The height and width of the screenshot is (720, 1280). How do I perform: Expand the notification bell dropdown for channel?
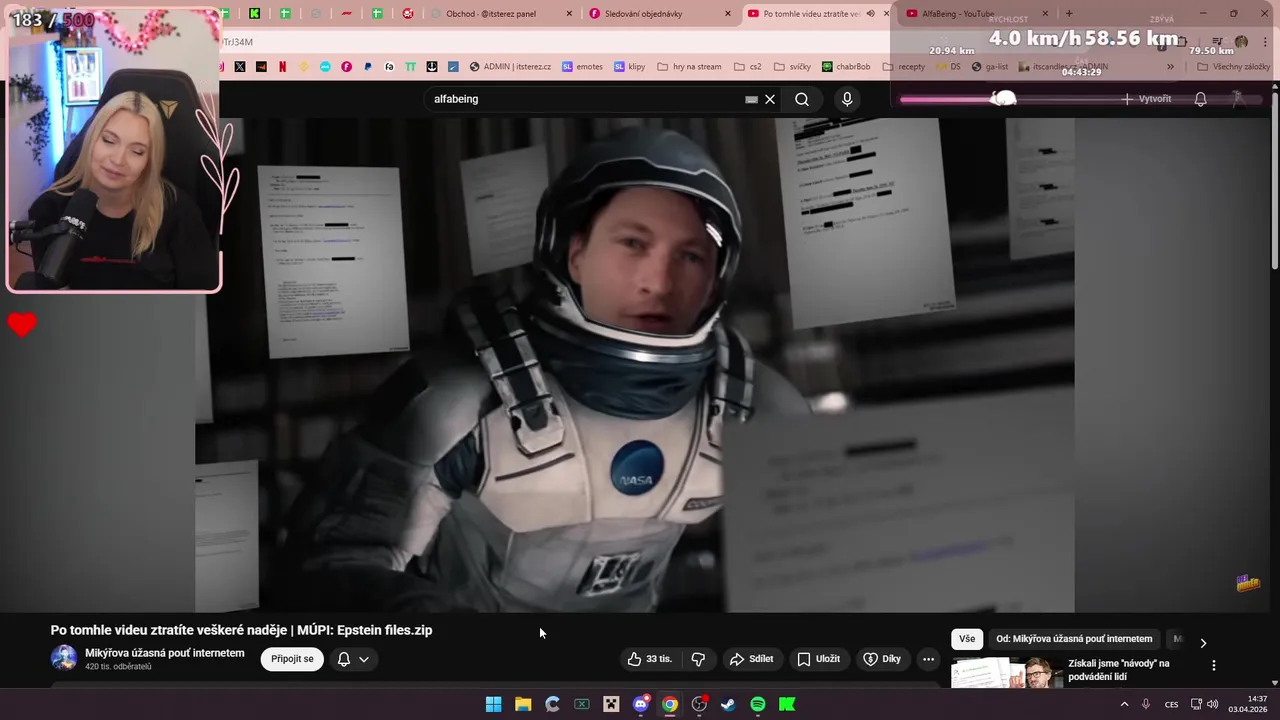(353, 659)
